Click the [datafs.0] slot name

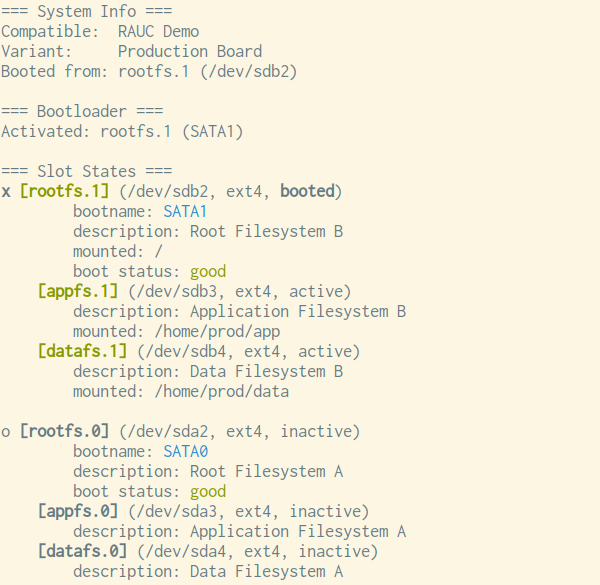(x=82, y=551)
